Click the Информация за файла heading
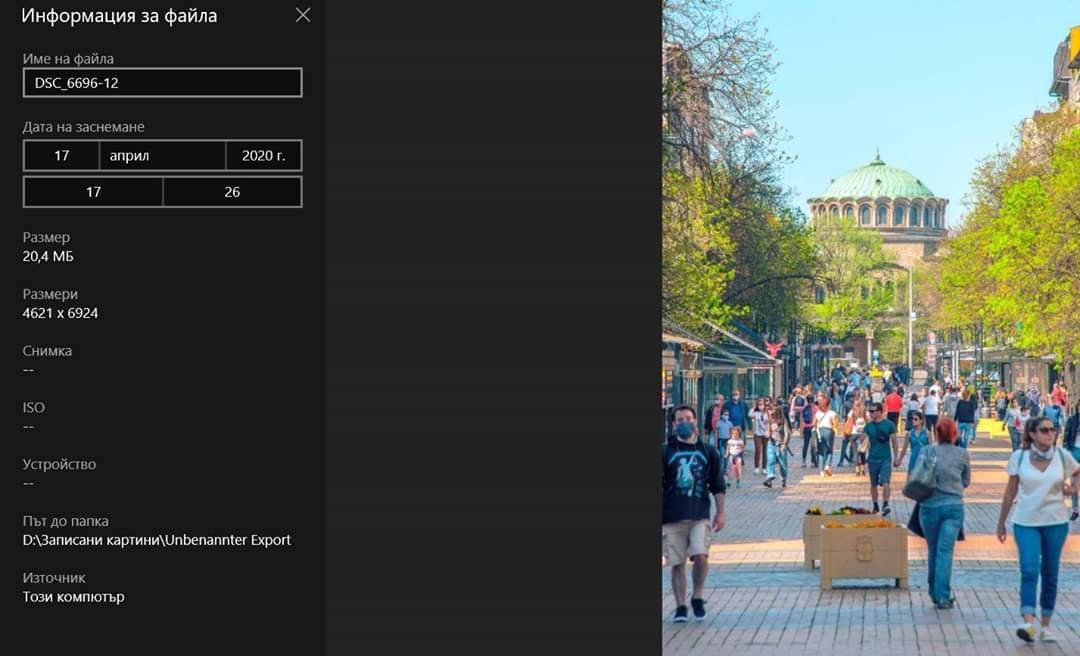The height and width of the screenshot is (656, 1080). pyautogui.click(x=119, y=16)
